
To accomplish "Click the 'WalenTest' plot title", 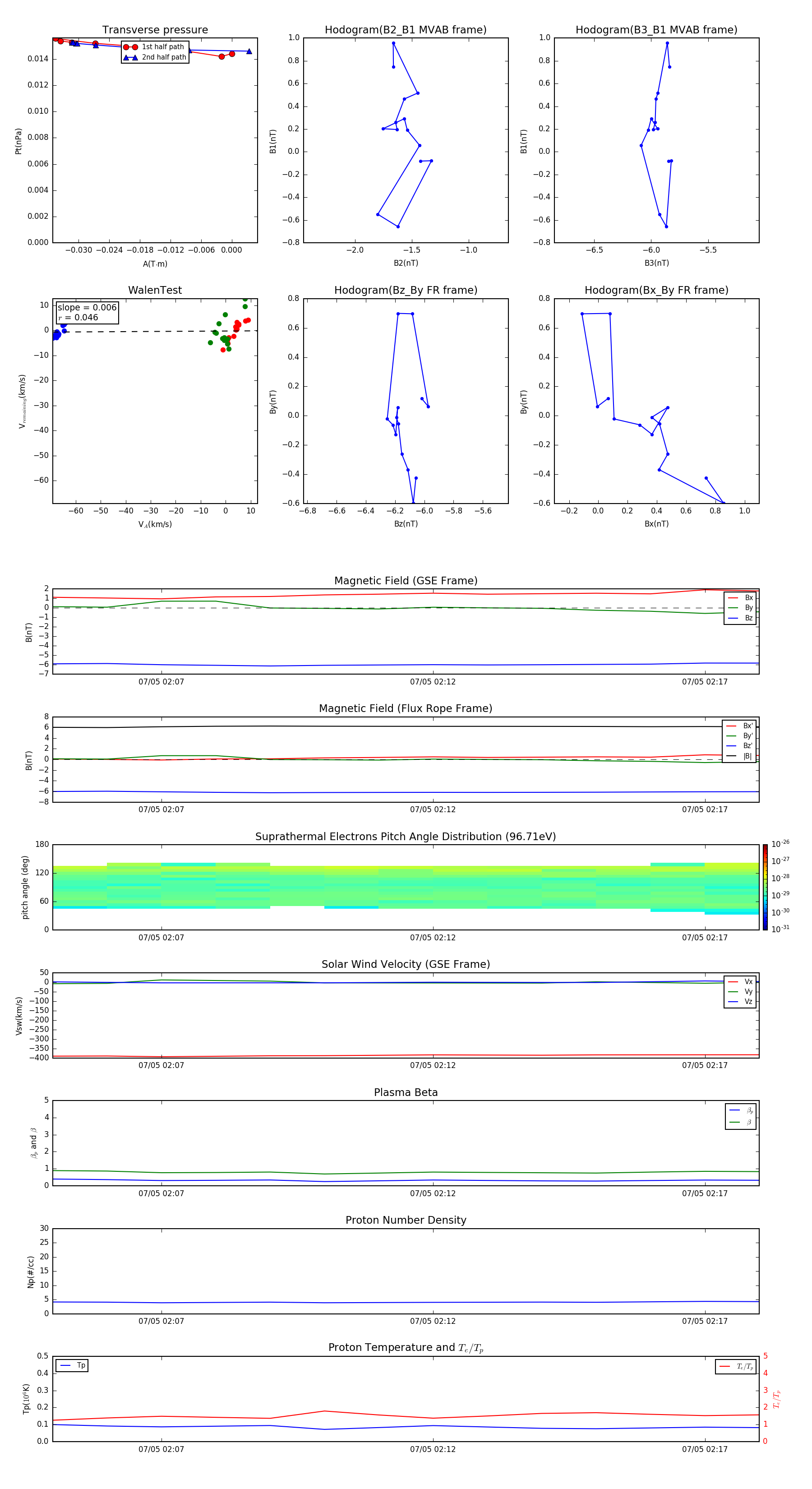I will [x=155, y=290].
